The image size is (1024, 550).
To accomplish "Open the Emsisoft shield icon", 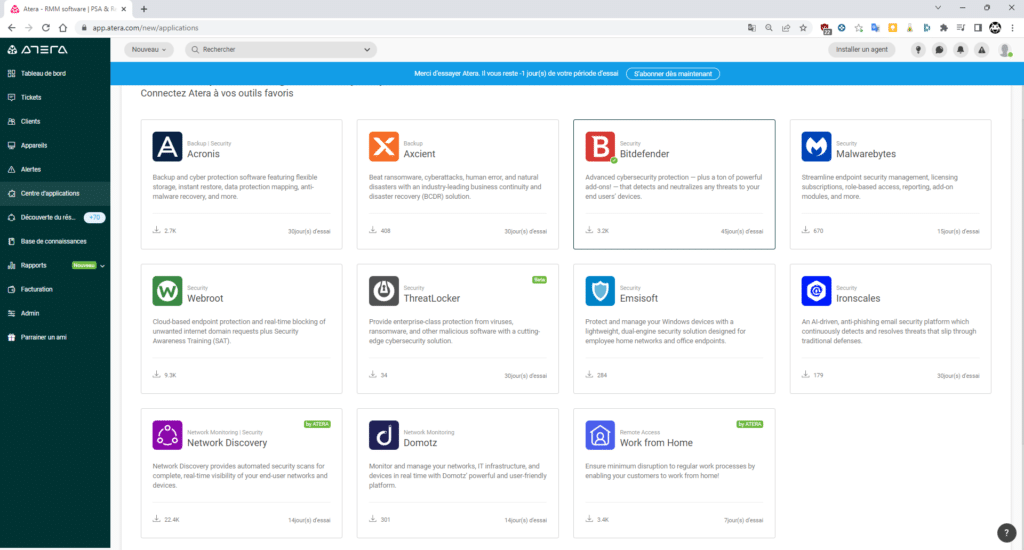I will 600,291.
